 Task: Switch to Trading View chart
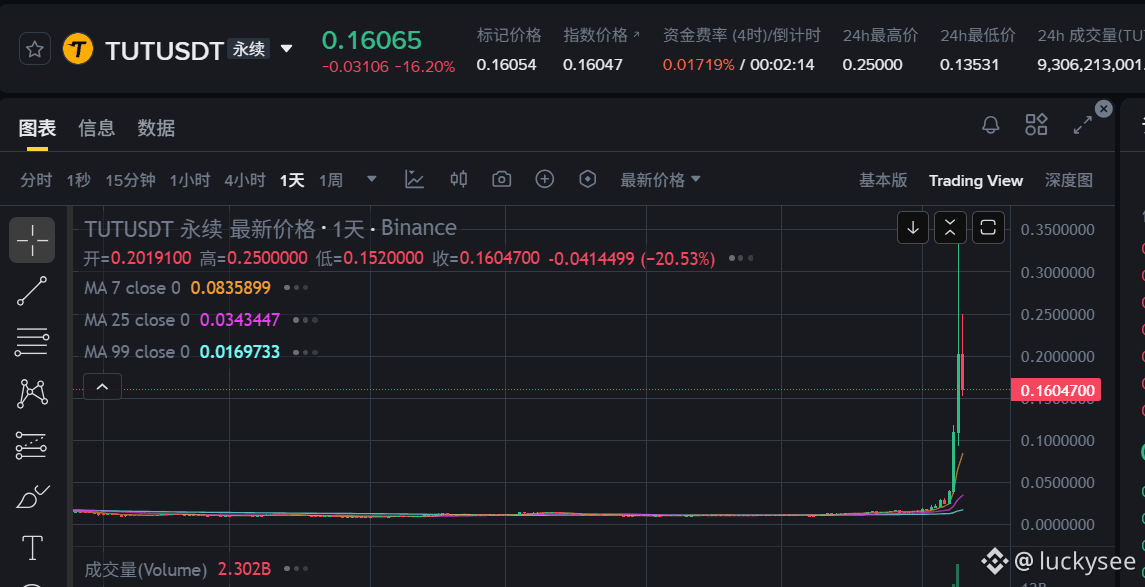[976, 180]
